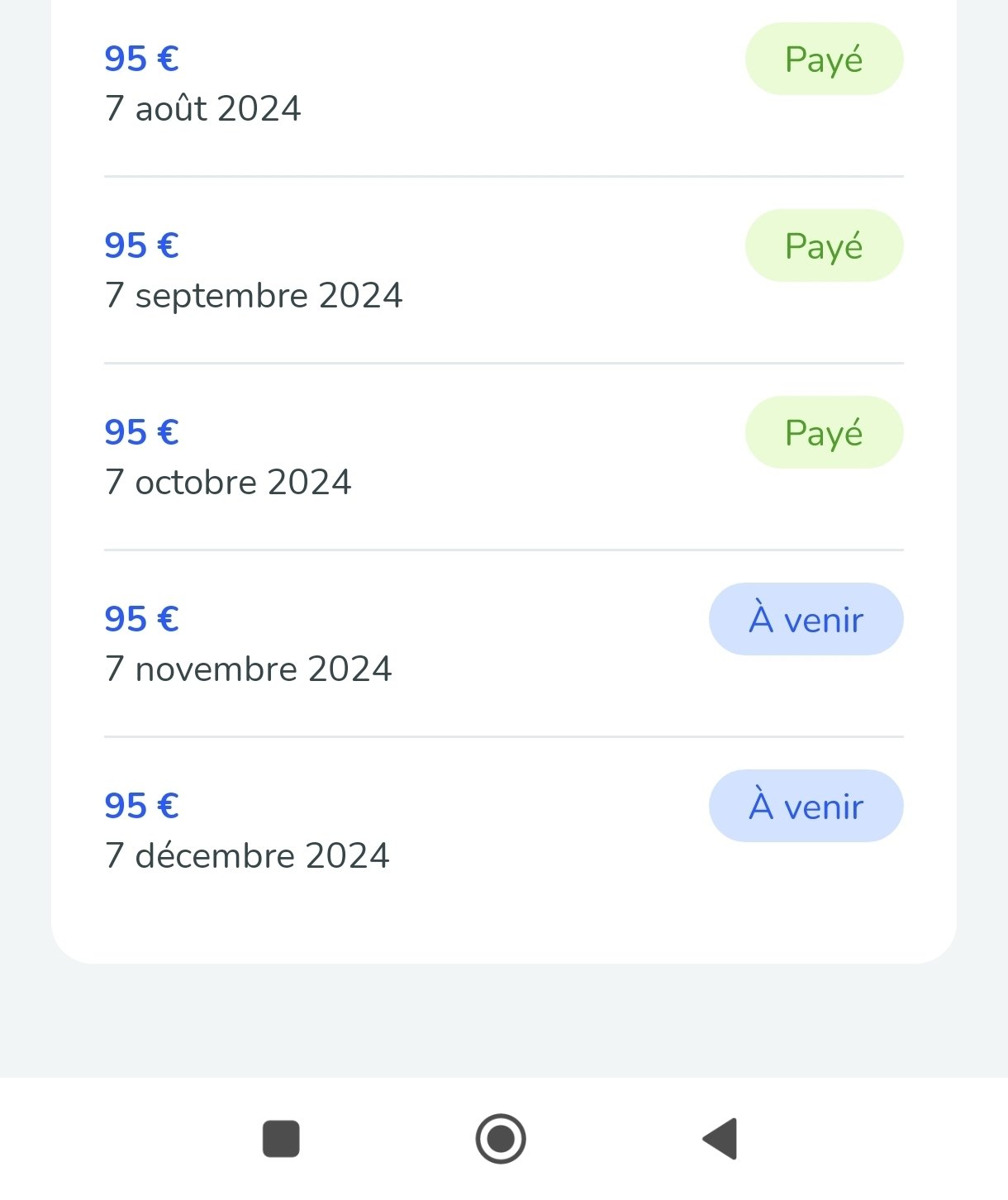This screenshot has width=1008, height=1200.
Task: Click the 95 € amount above 7 août
Action: (x=141, y=59)
